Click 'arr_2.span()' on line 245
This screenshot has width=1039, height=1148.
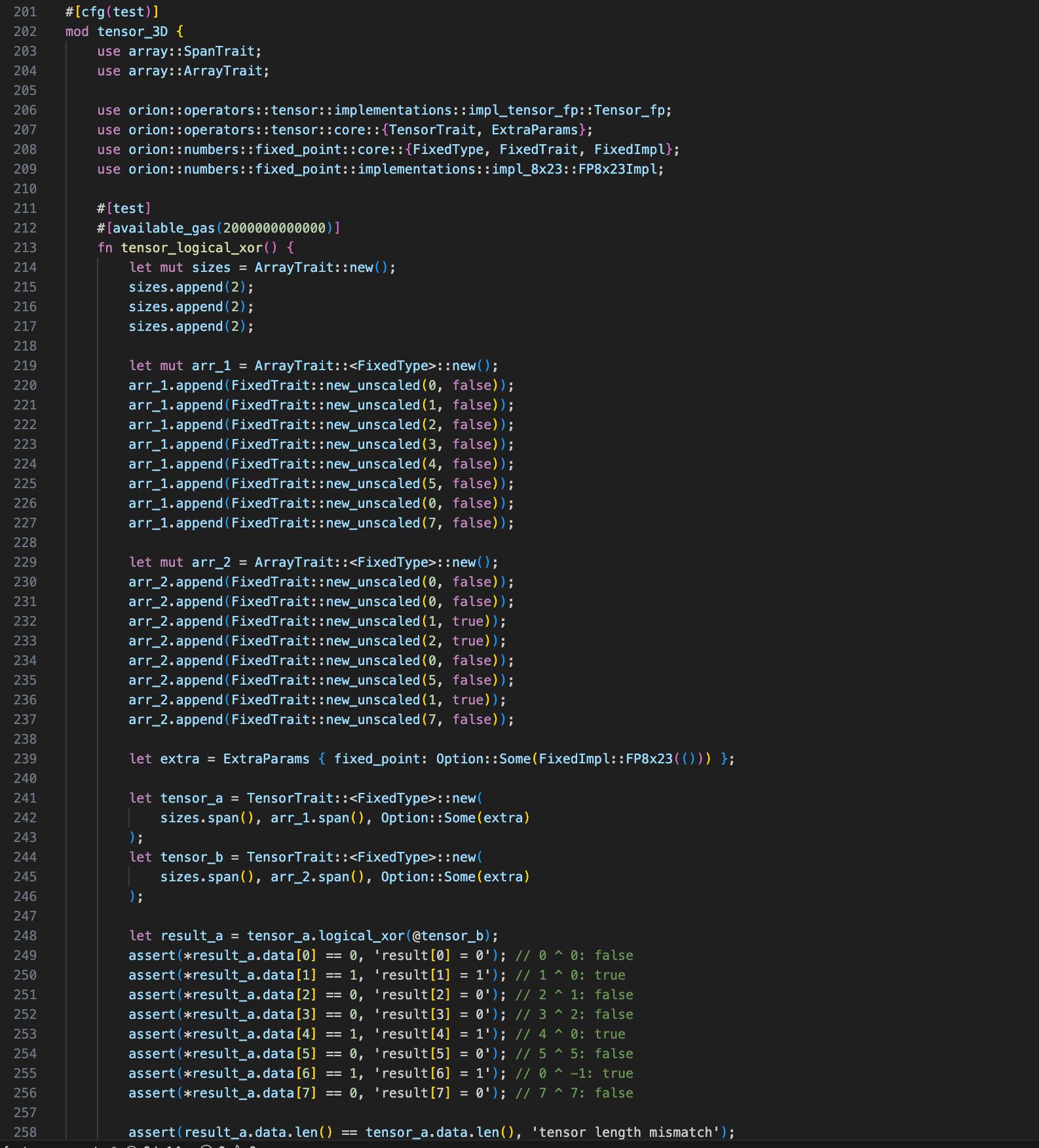click(318, 877)
